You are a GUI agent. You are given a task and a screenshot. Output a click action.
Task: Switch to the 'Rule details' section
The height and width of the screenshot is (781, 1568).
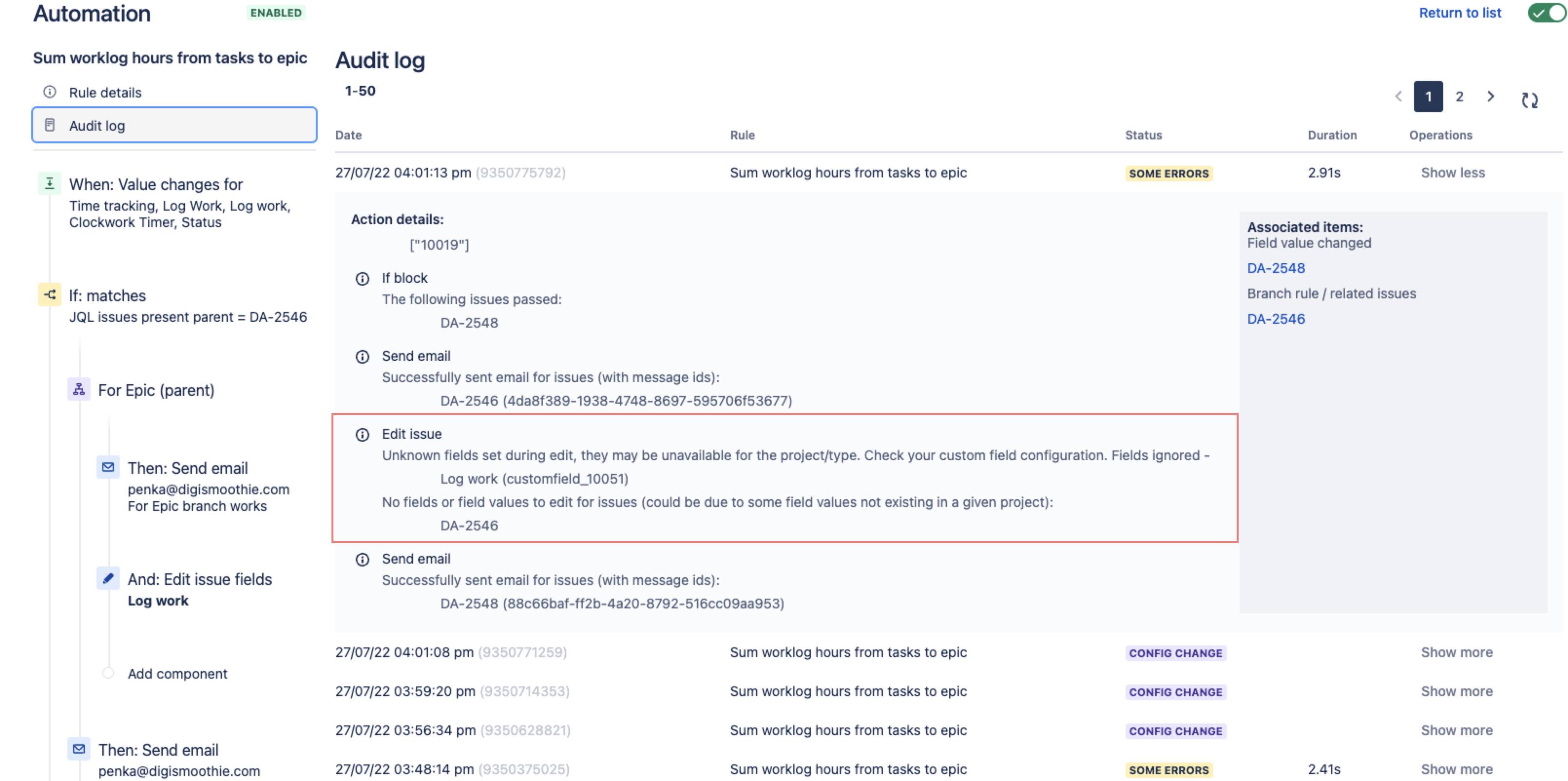coord(105,93)
